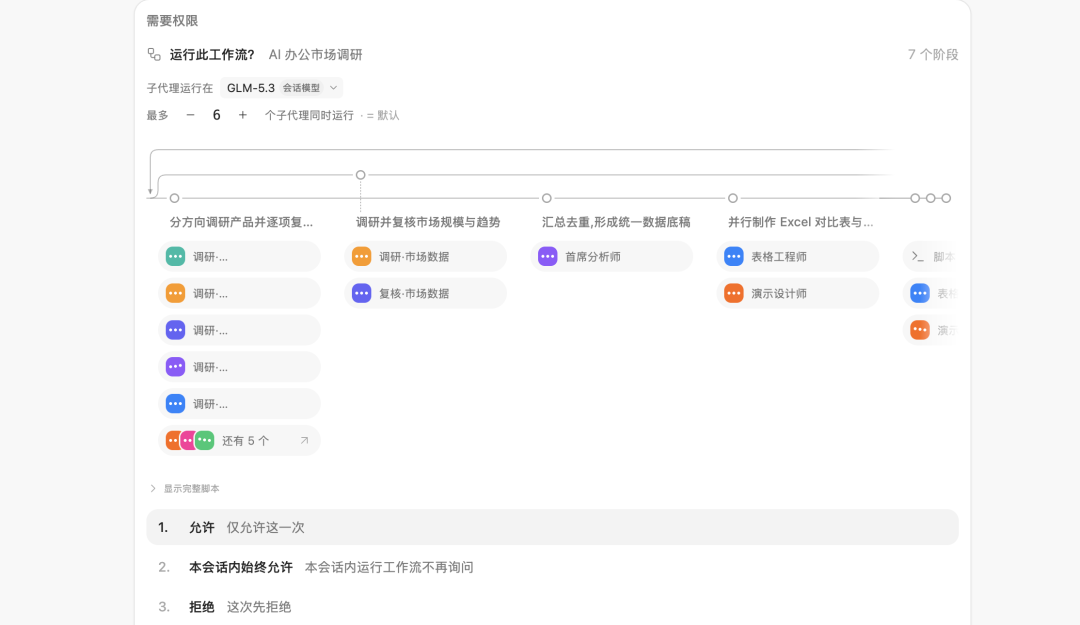Open the 演示设计师 agent chip
Screen dimensions: 1080x625
pos(797,294)
